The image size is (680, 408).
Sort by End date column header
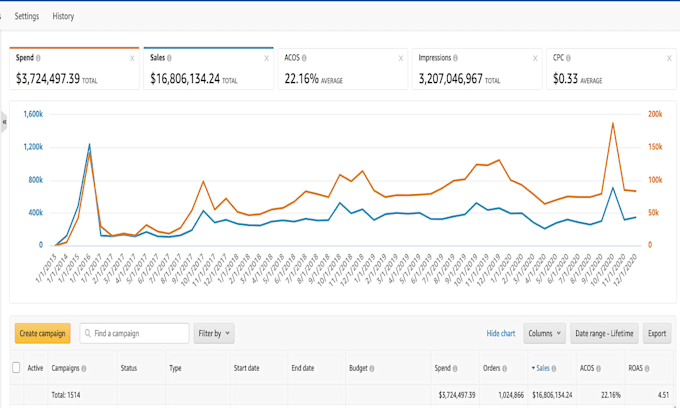tap(303, 368)
